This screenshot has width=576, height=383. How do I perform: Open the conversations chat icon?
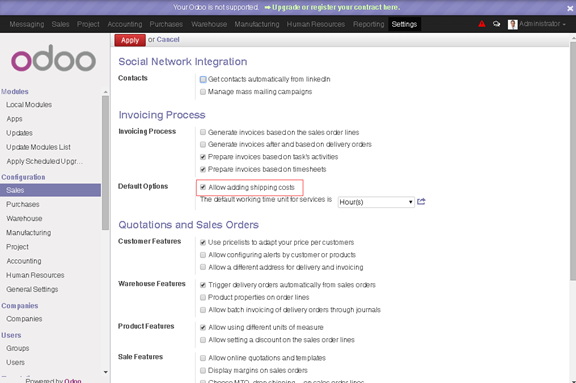(496, 24)
